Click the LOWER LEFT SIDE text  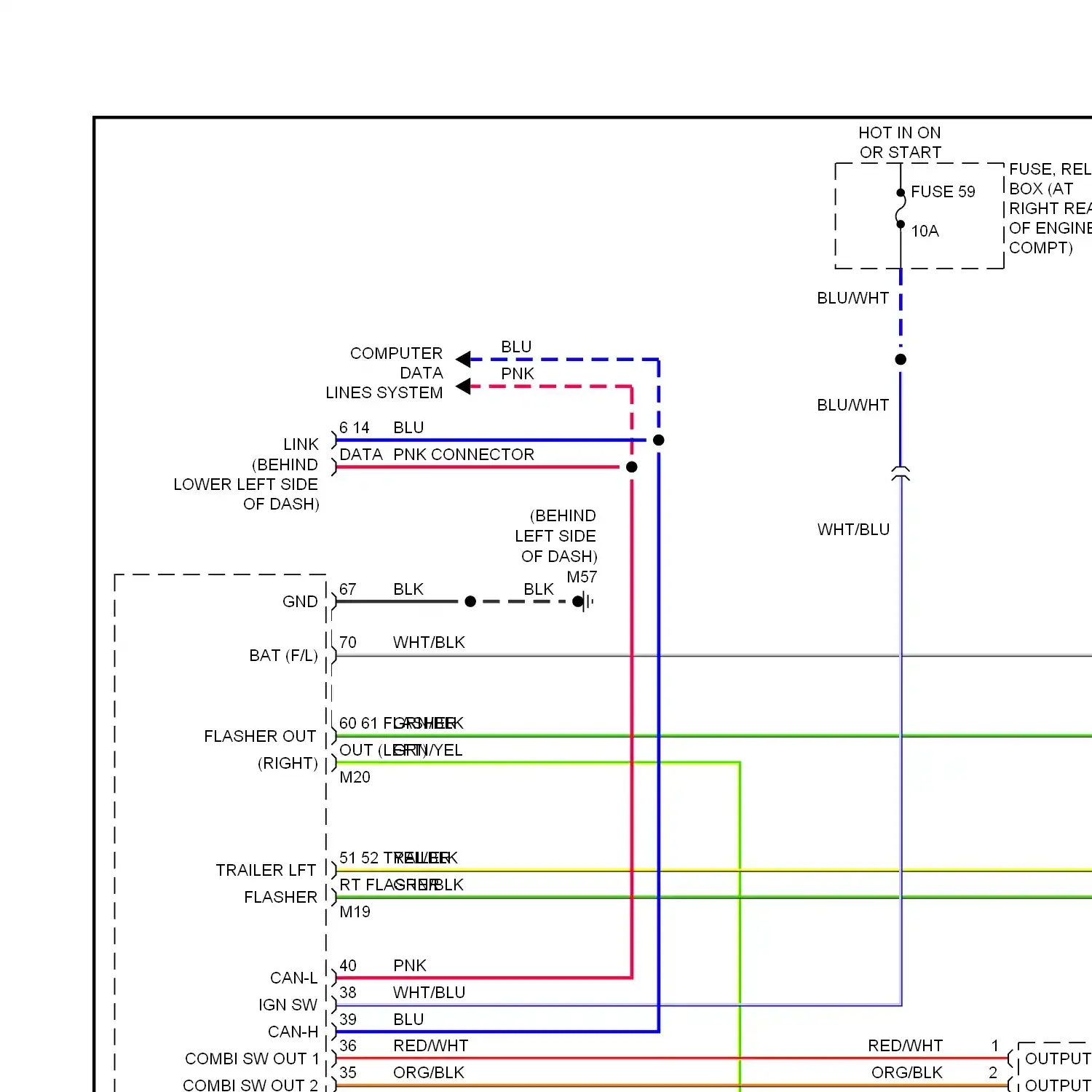(245, 484)
